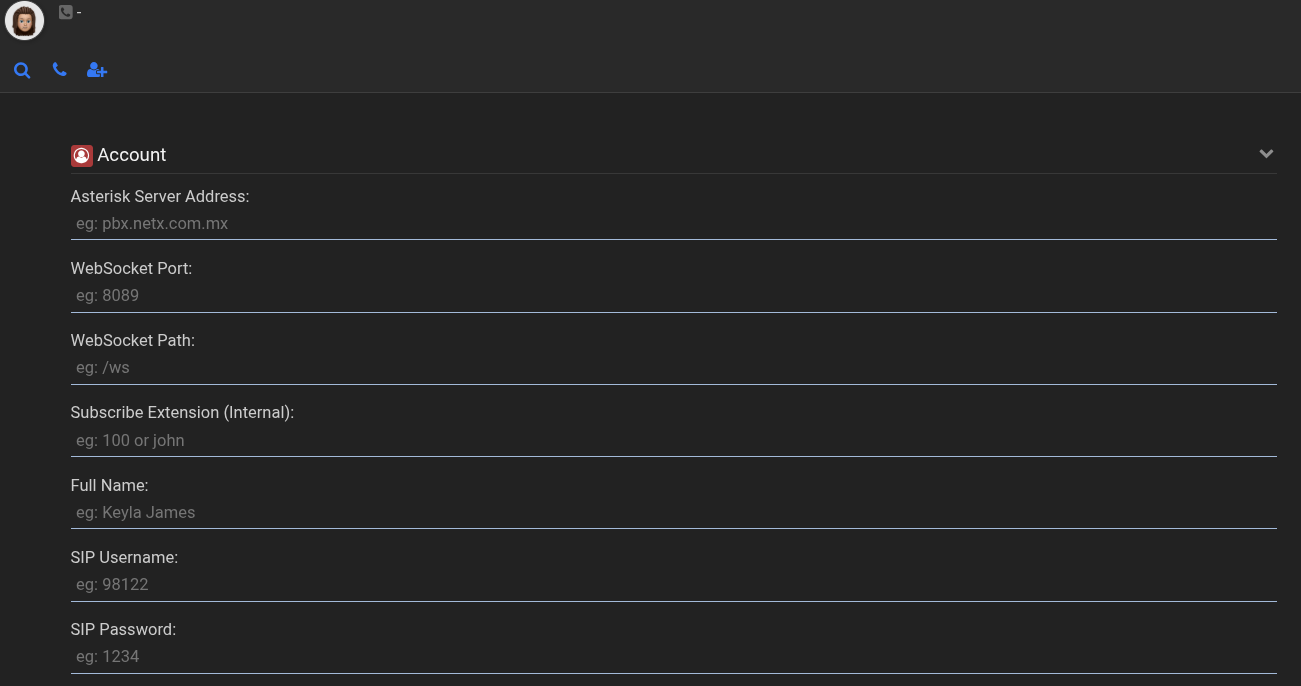The image size is (1301, 686).
Task: Click the Full Name label text
Action: [109, 485]
